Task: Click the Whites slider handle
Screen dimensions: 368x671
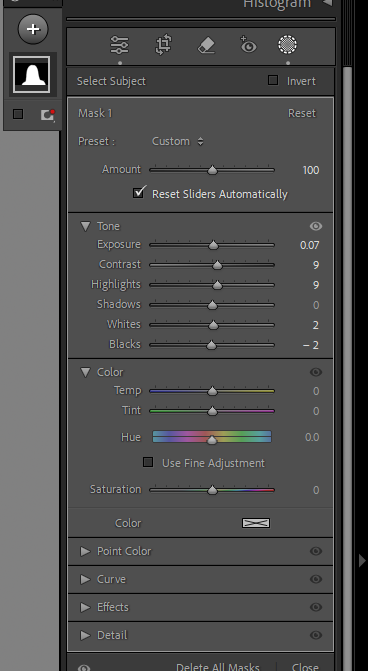Action: click(x=213, y=325)
